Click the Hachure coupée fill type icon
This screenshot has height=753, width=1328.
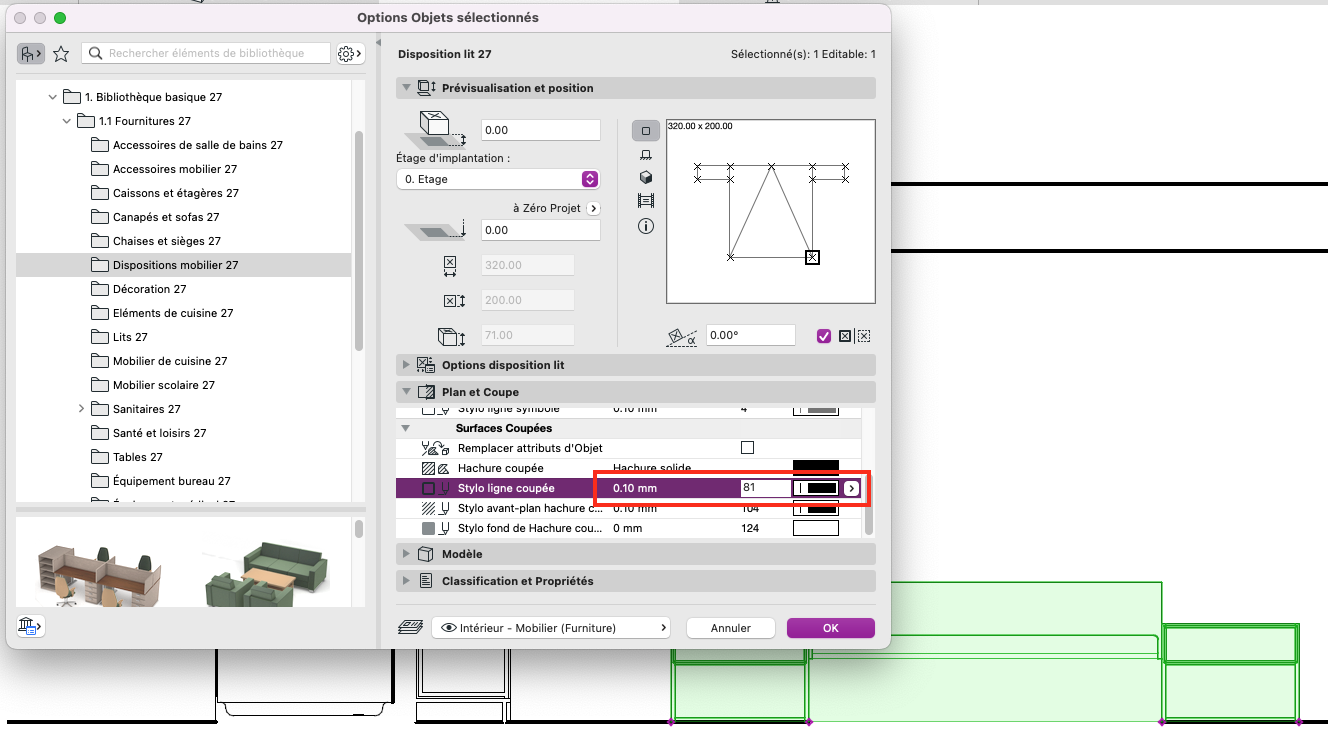click(x=434, y=468)
